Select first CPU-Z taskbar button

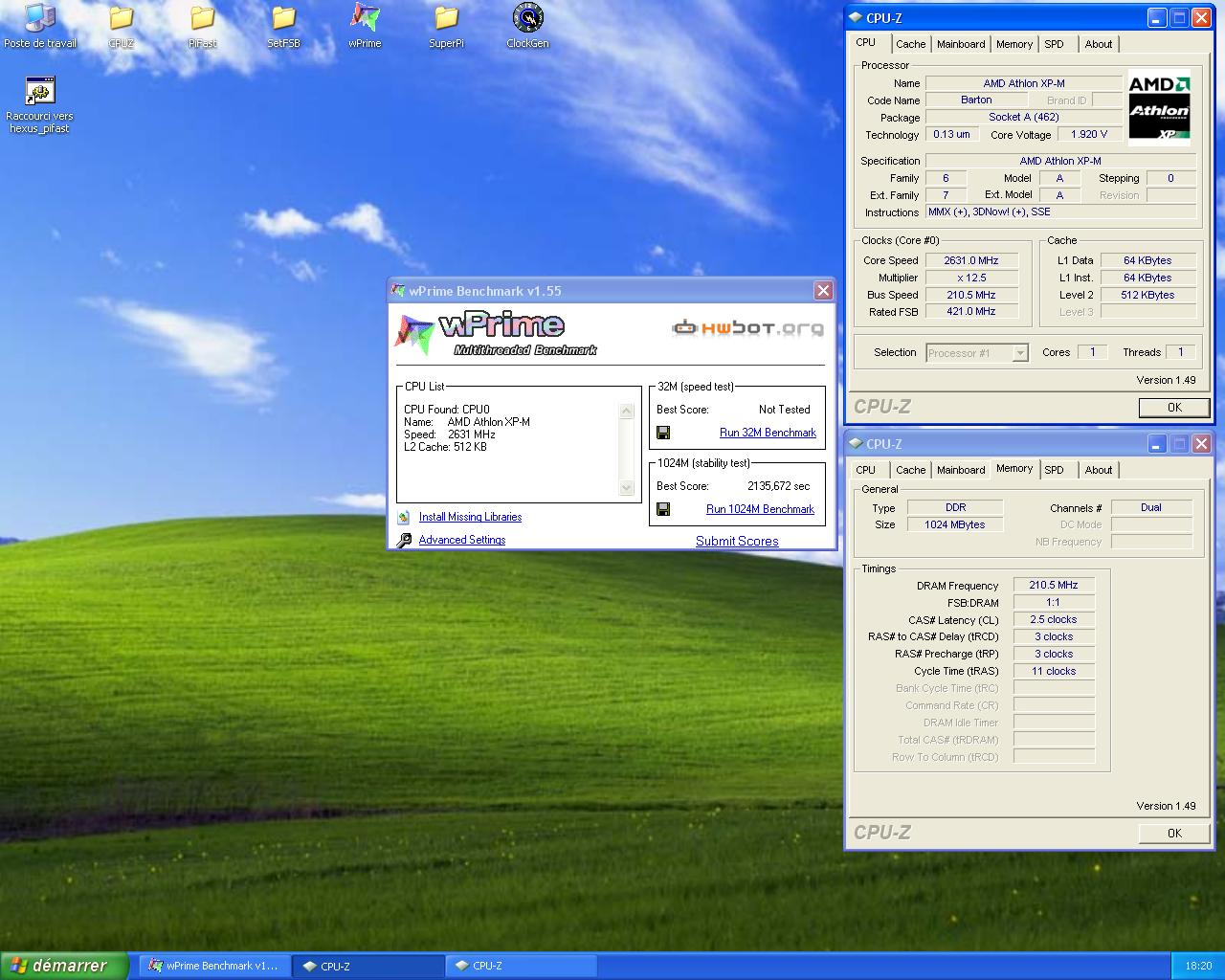367,966
